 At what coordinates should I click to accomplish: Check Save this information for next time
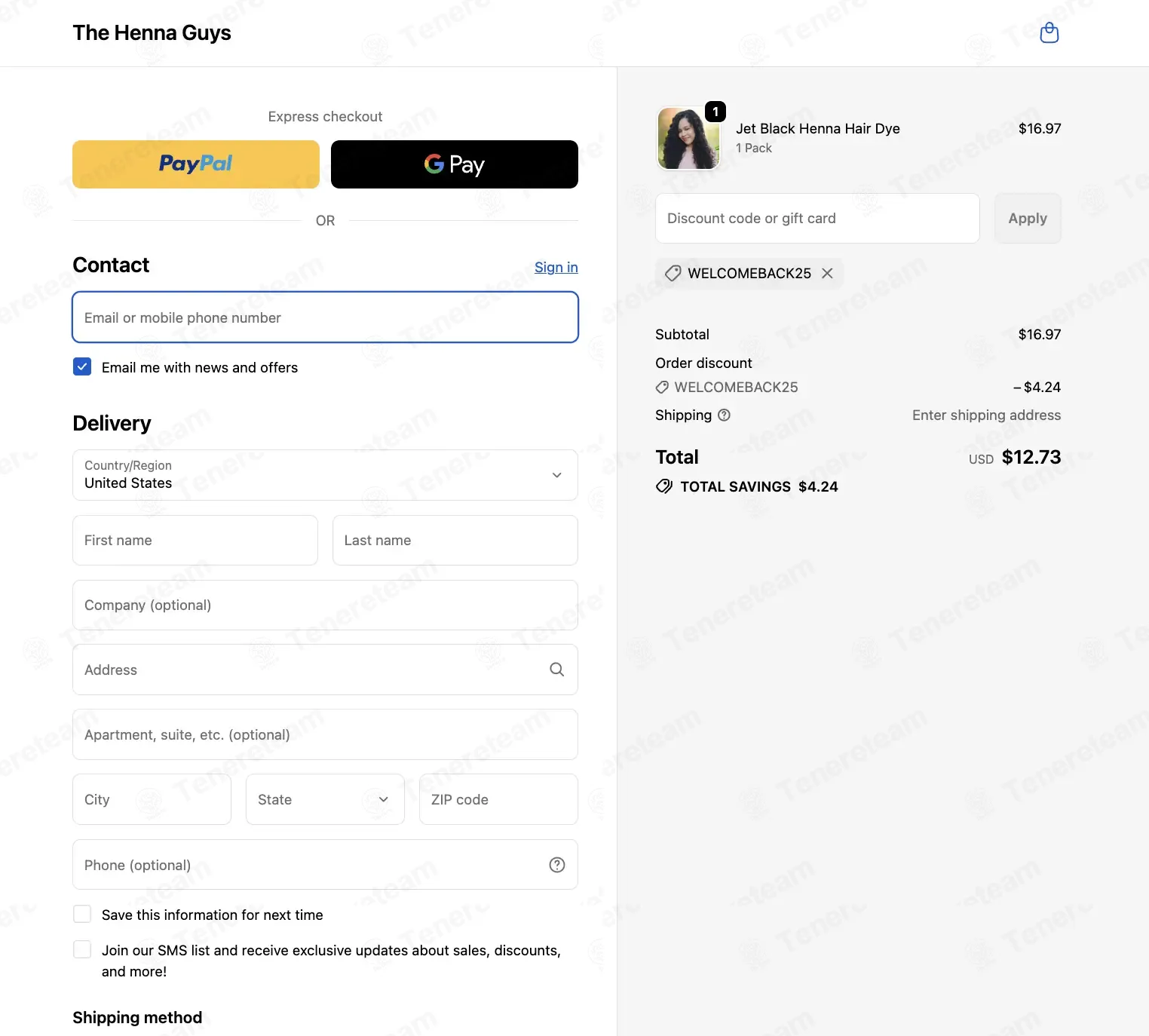coord(82,915)
